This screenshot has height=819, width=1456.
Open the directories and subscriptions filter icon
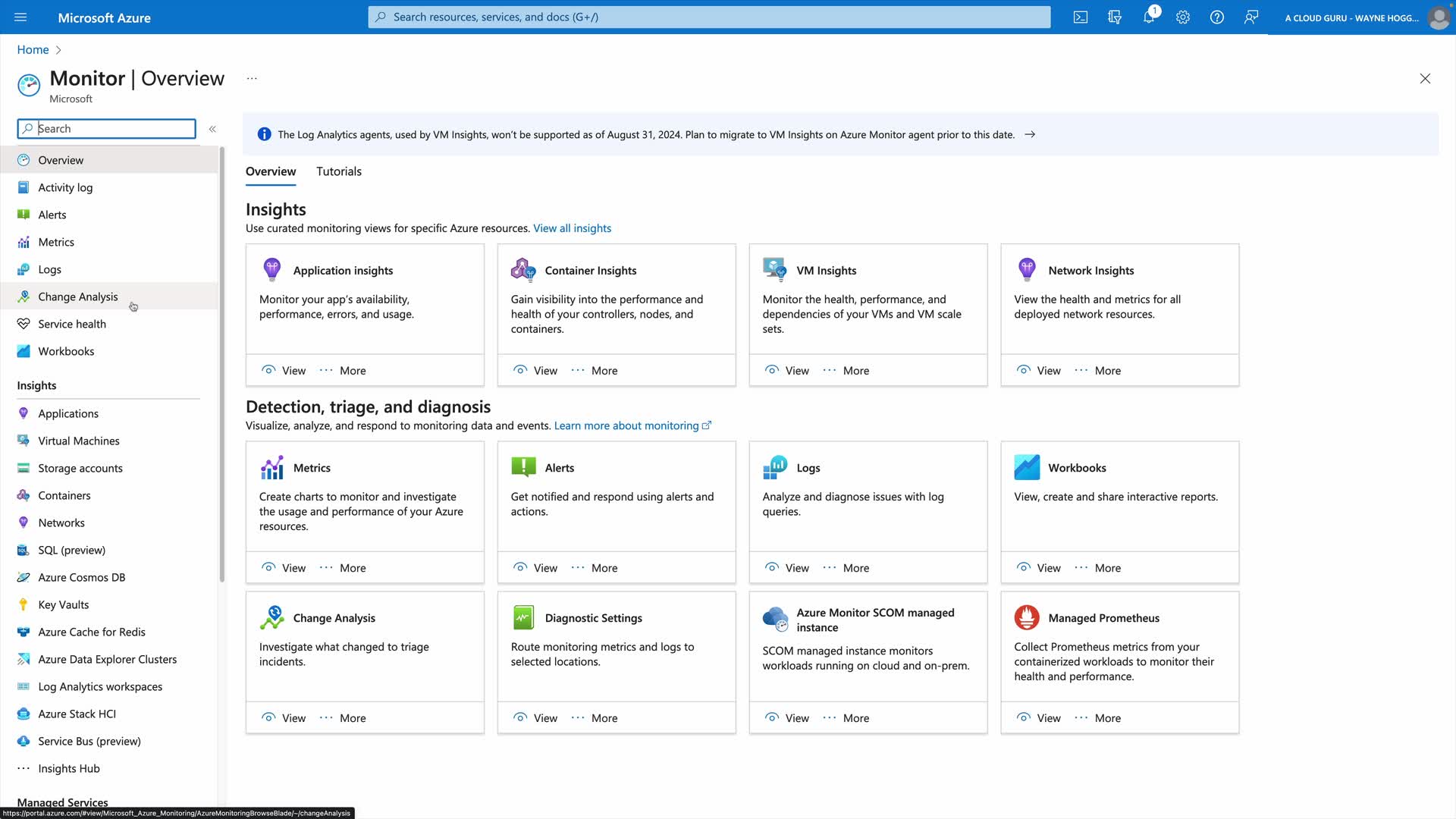[1115, 17]
